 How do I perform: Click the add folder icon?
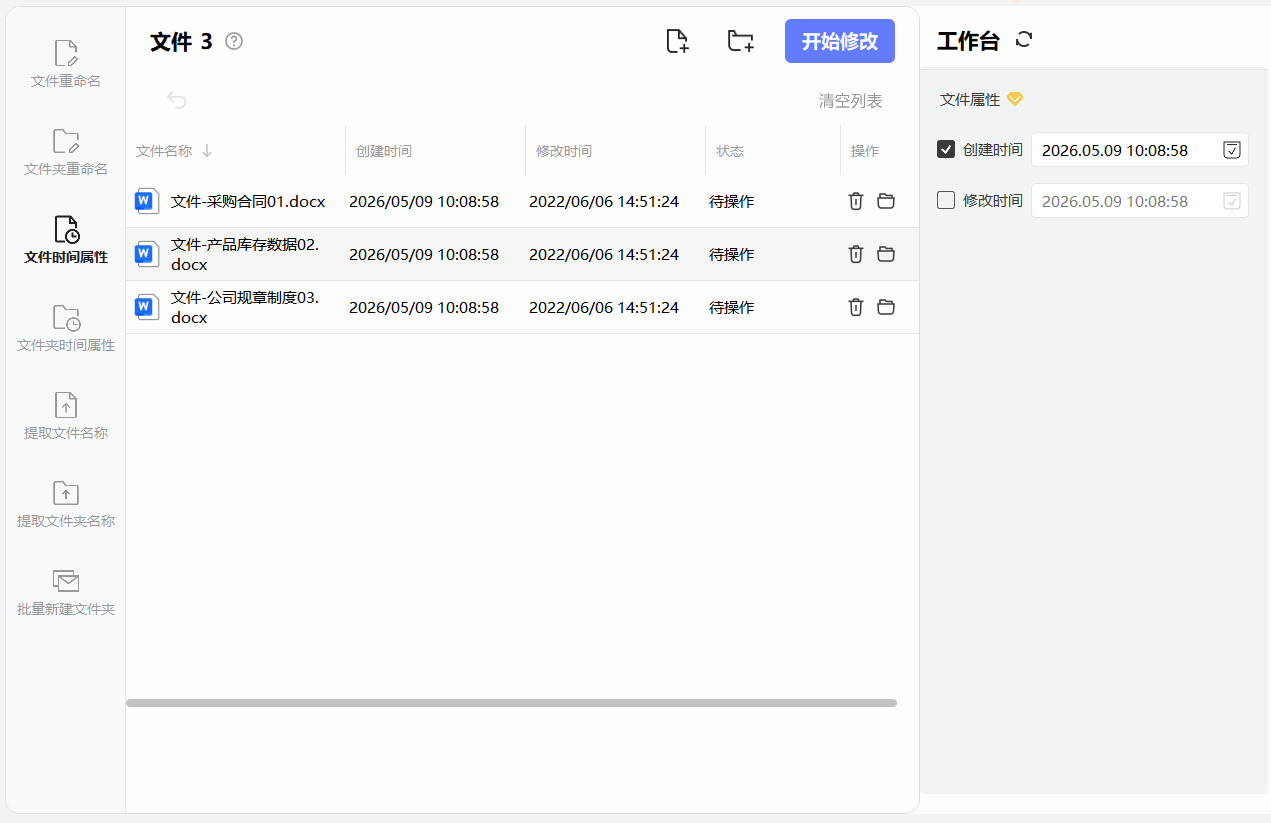[740, 41]
